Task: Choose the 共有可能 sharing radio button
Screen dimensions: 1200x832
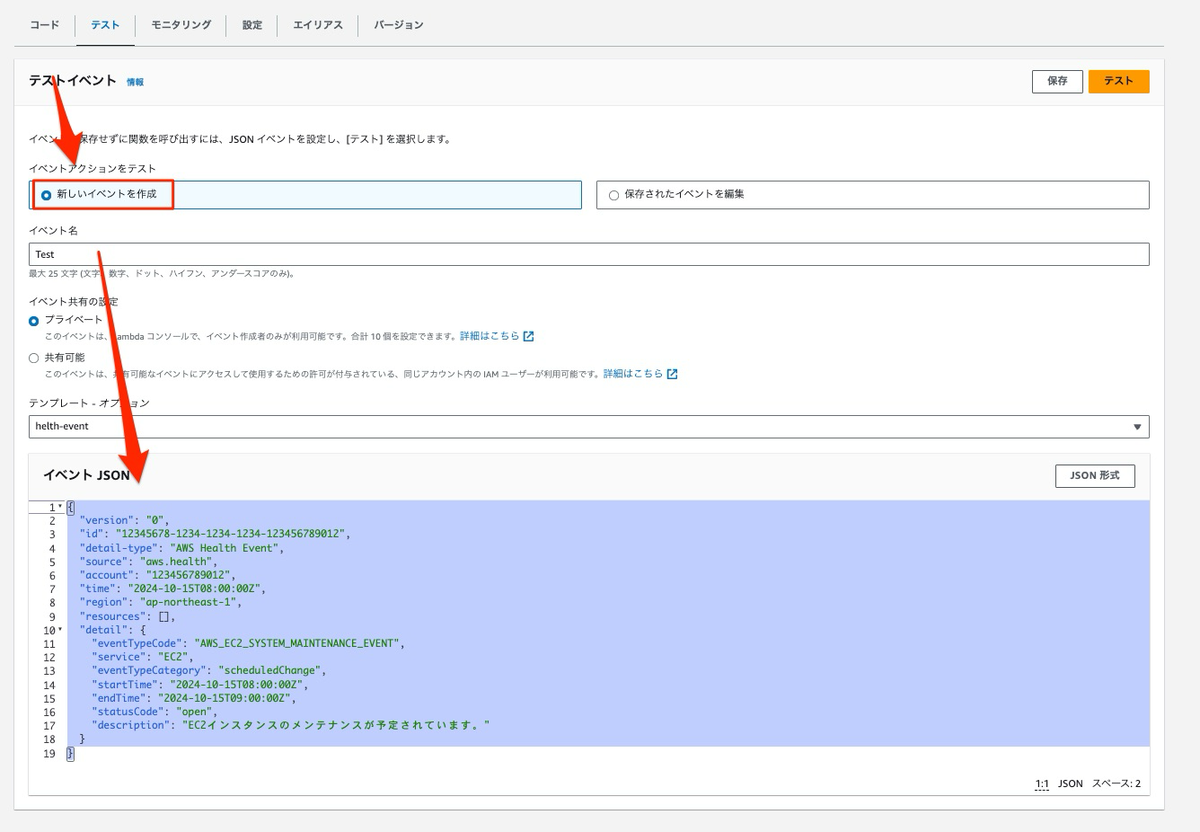Action: click(x=34, y=357)
